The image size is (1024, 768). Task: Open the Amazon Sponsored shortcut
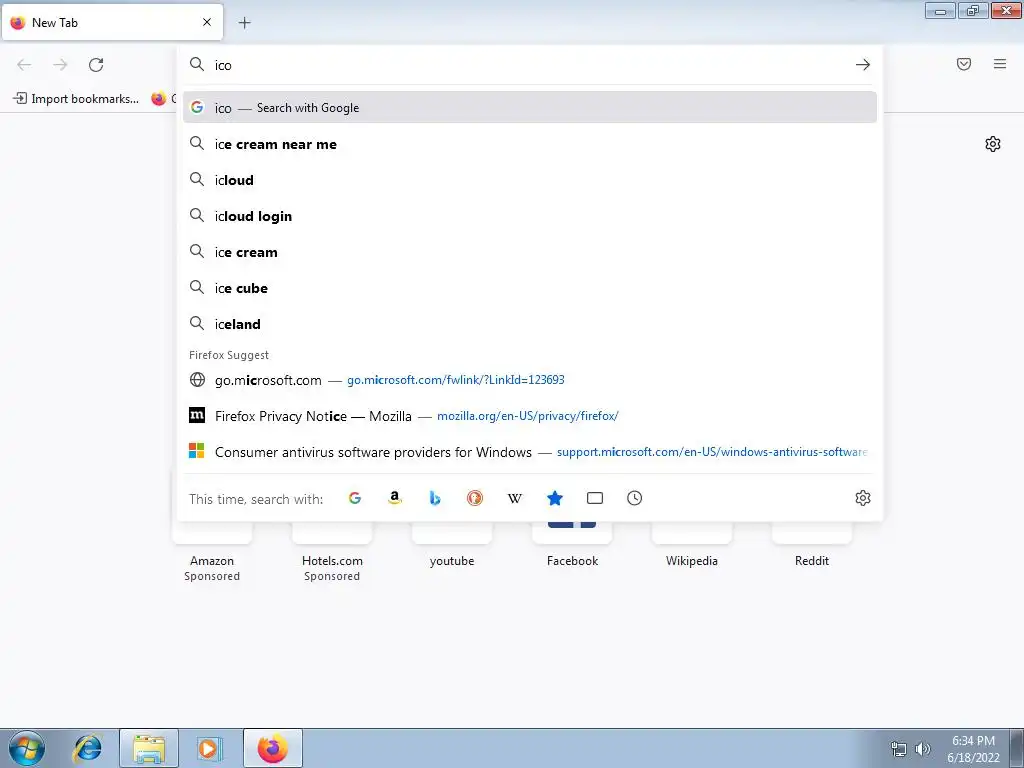click(x=212, y=552)
